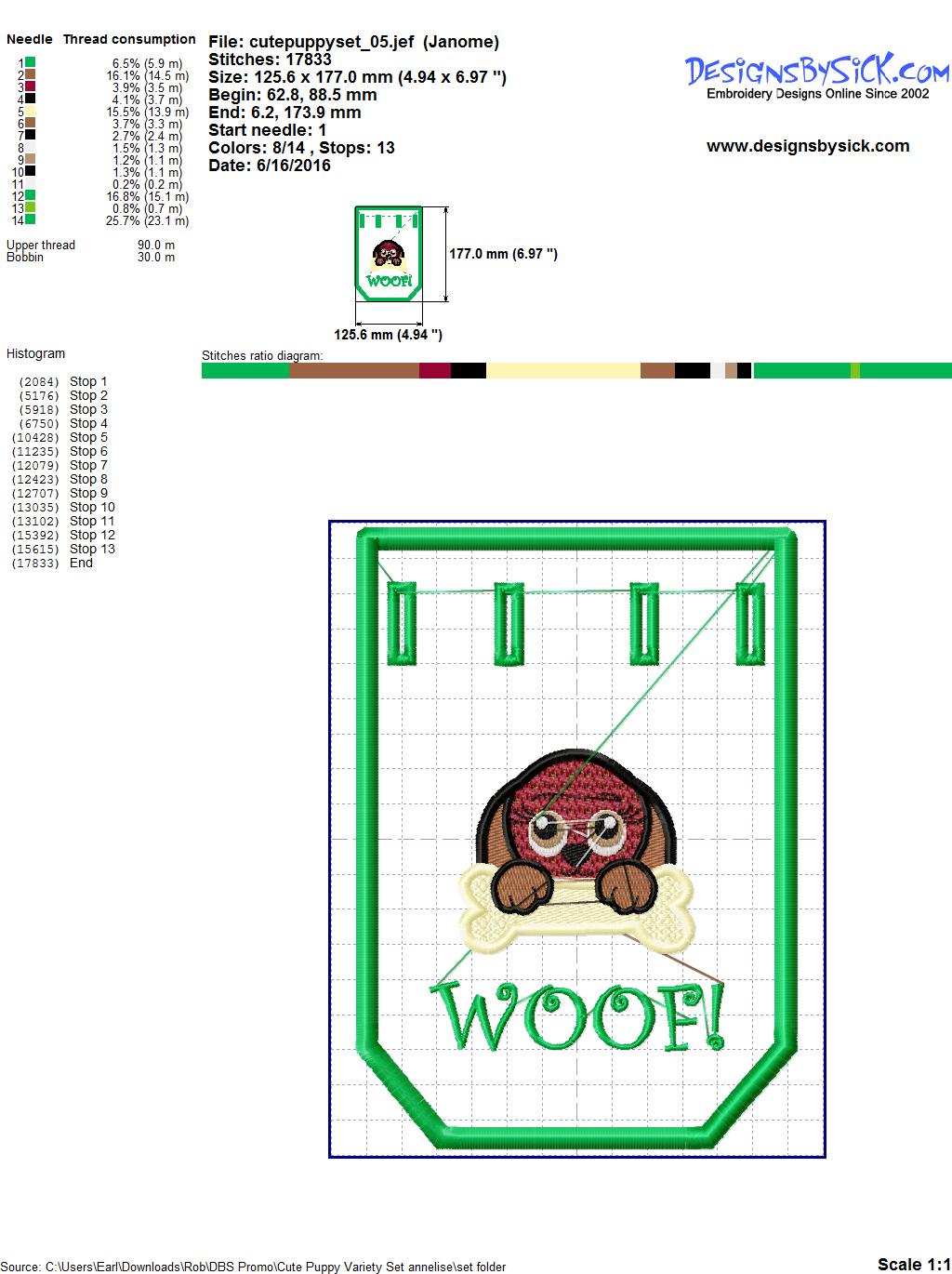Click the maroon segment in stitches ratio bar
The height and width of the screenshot is (1274, 952).
[x=434, y=371]
